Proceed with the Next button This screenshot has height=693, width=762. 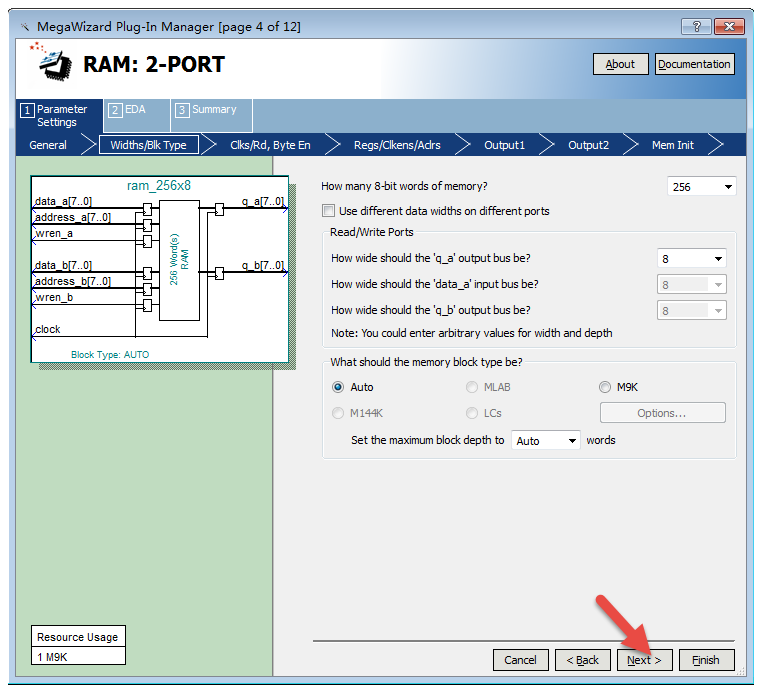coord(644,660)
